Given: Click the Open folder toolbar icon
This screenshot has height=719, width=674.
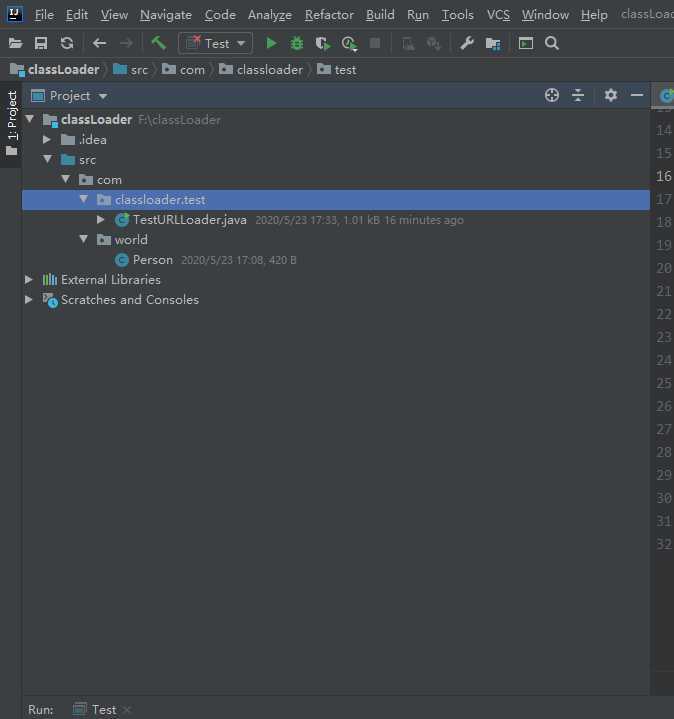Looking at the screenshot, I should (15, 44).
